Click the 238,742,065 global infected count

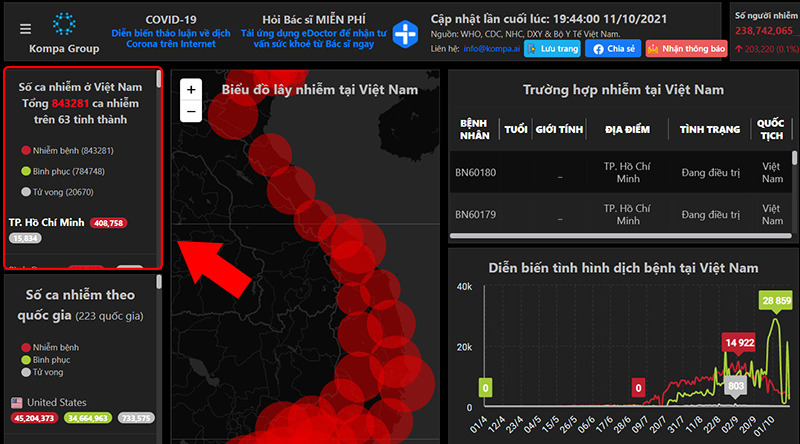(764, 31)
